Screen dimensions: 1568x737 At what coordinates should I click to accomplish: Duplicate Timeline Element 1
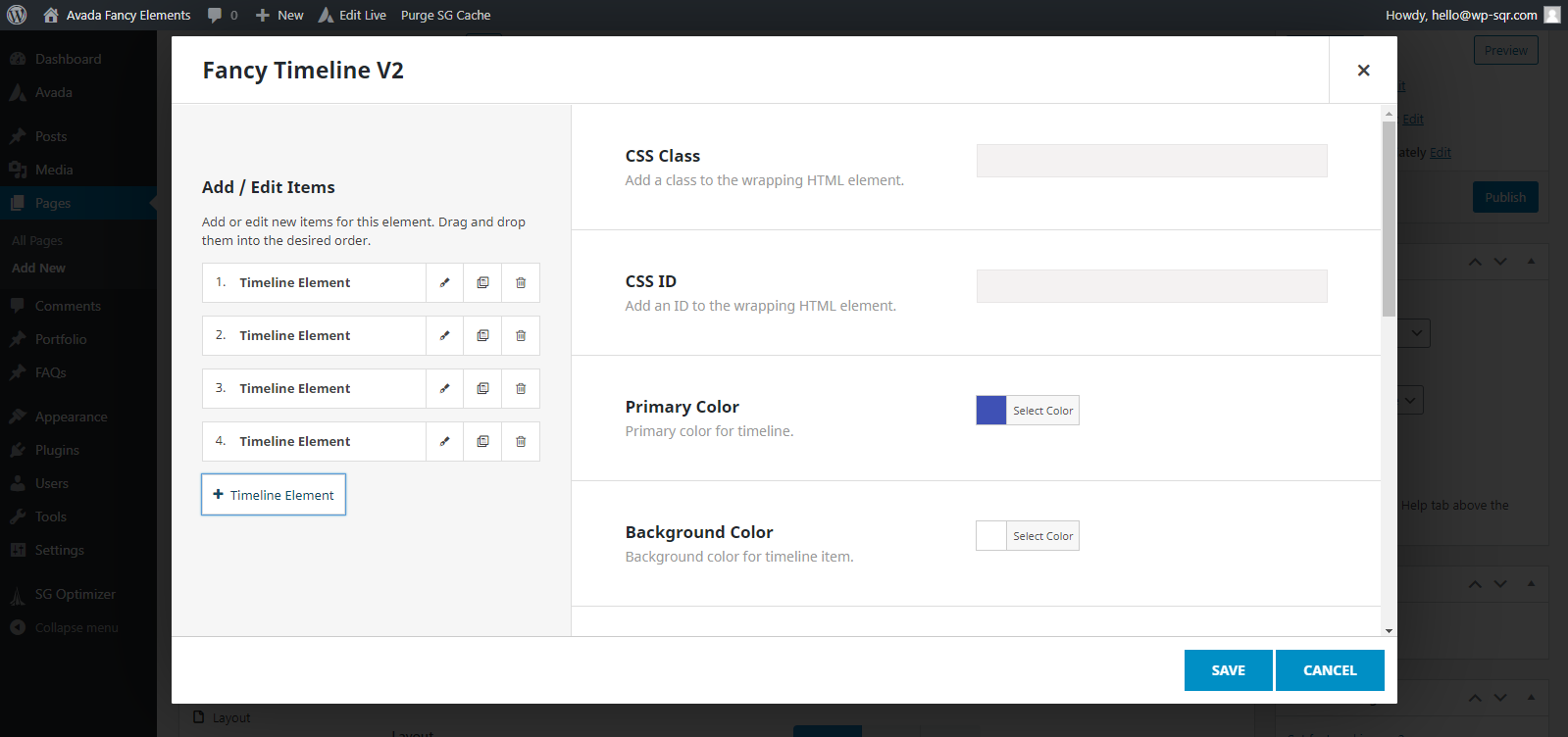(482, 282)
